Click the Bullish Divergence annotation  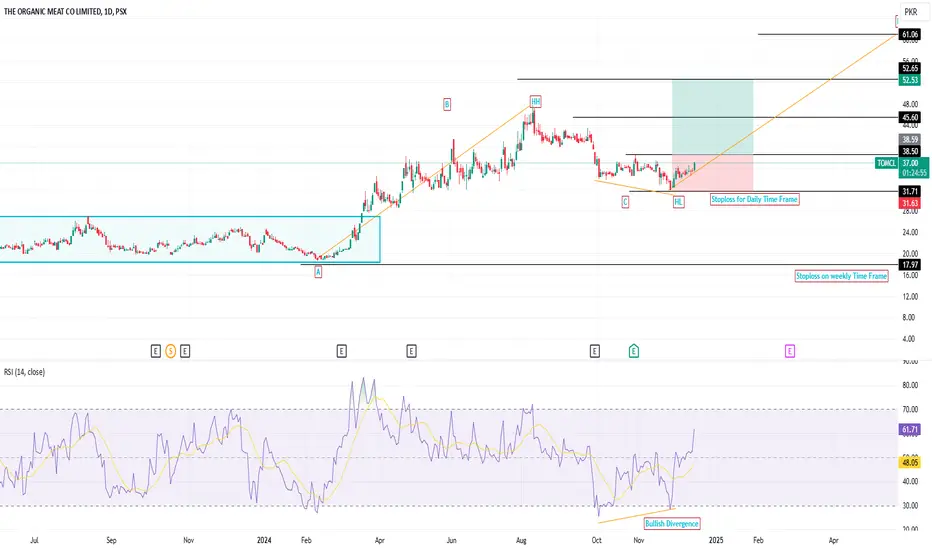tap(672, 524)
